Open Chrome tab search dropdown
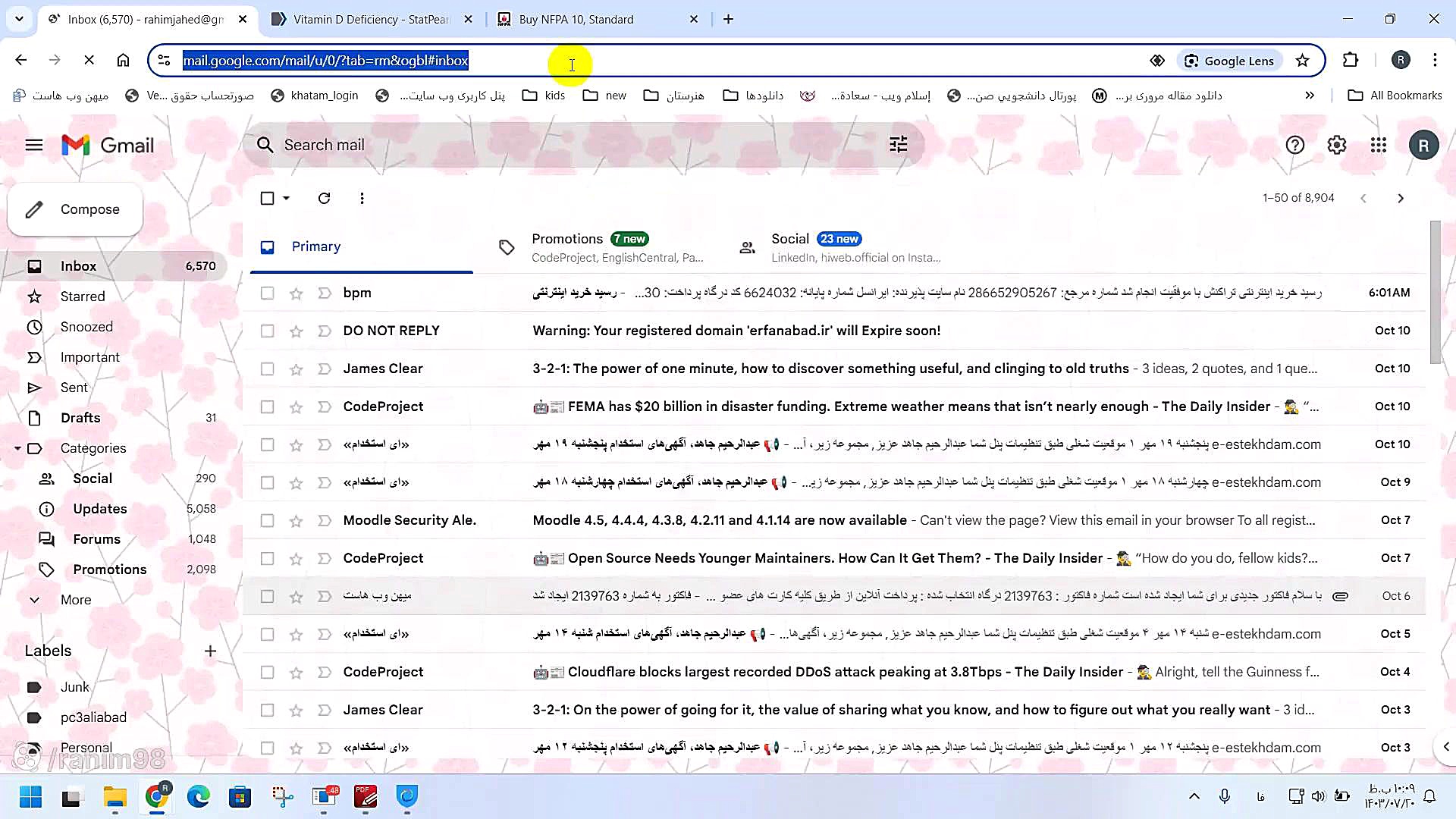Image resolution: width=1456 pixels, height=819 pixels. point(19,19)
